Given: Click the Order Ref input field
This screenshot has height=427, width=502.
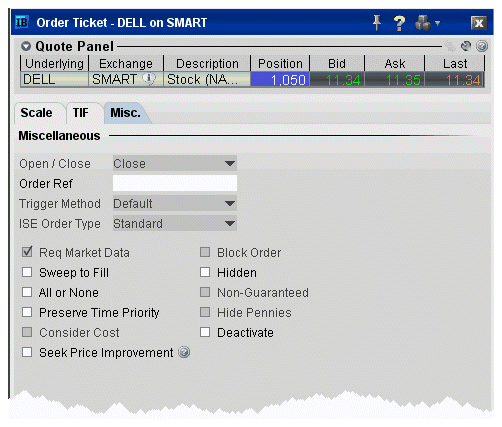Looking at the screenshot, I should point(175,183).
